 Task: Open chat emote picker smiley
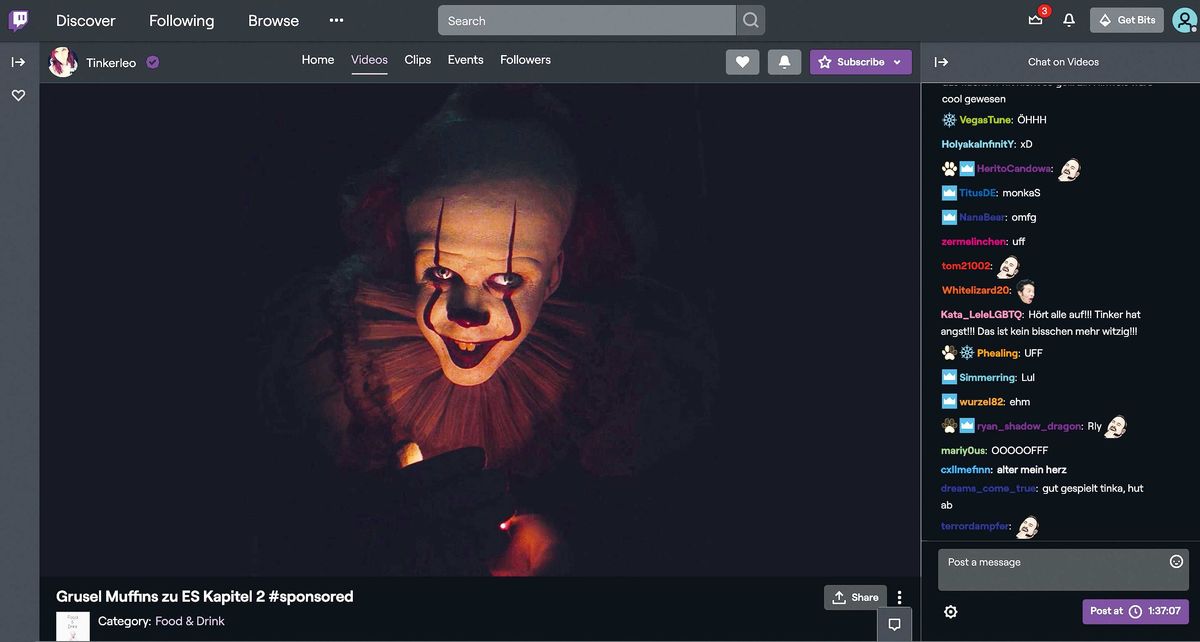point(1176,561)
